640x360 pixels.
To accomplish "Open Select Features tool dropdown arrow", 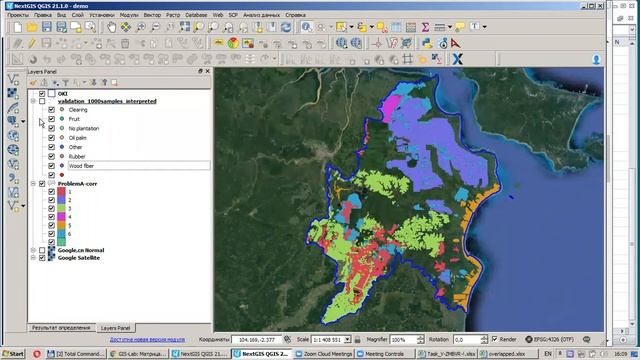I will click(x=351, y=27).
